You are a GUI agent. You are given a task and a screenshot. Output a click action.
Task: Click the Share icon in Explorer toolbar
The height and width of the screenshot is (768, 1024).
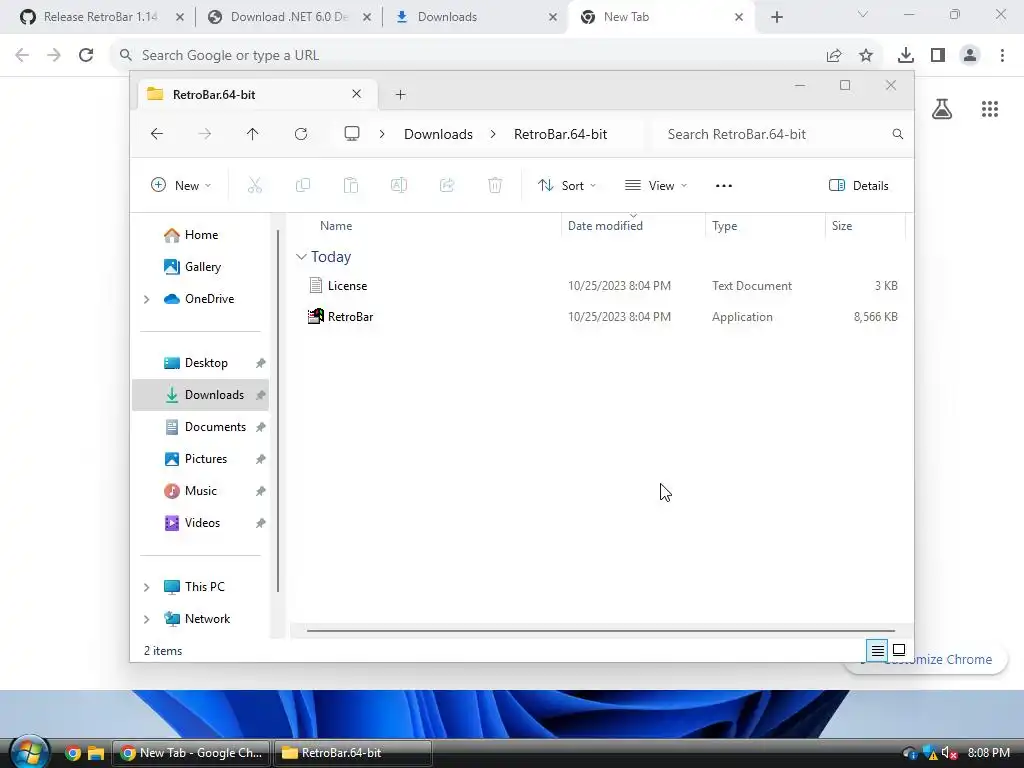pos(447,185)
